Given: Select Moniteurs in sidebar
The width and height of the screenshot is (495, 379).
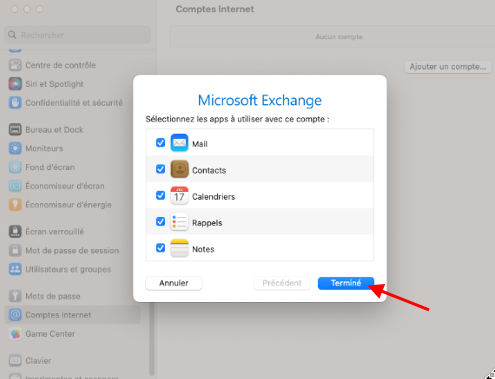Looking at the screenshot, I should (72, 148).
